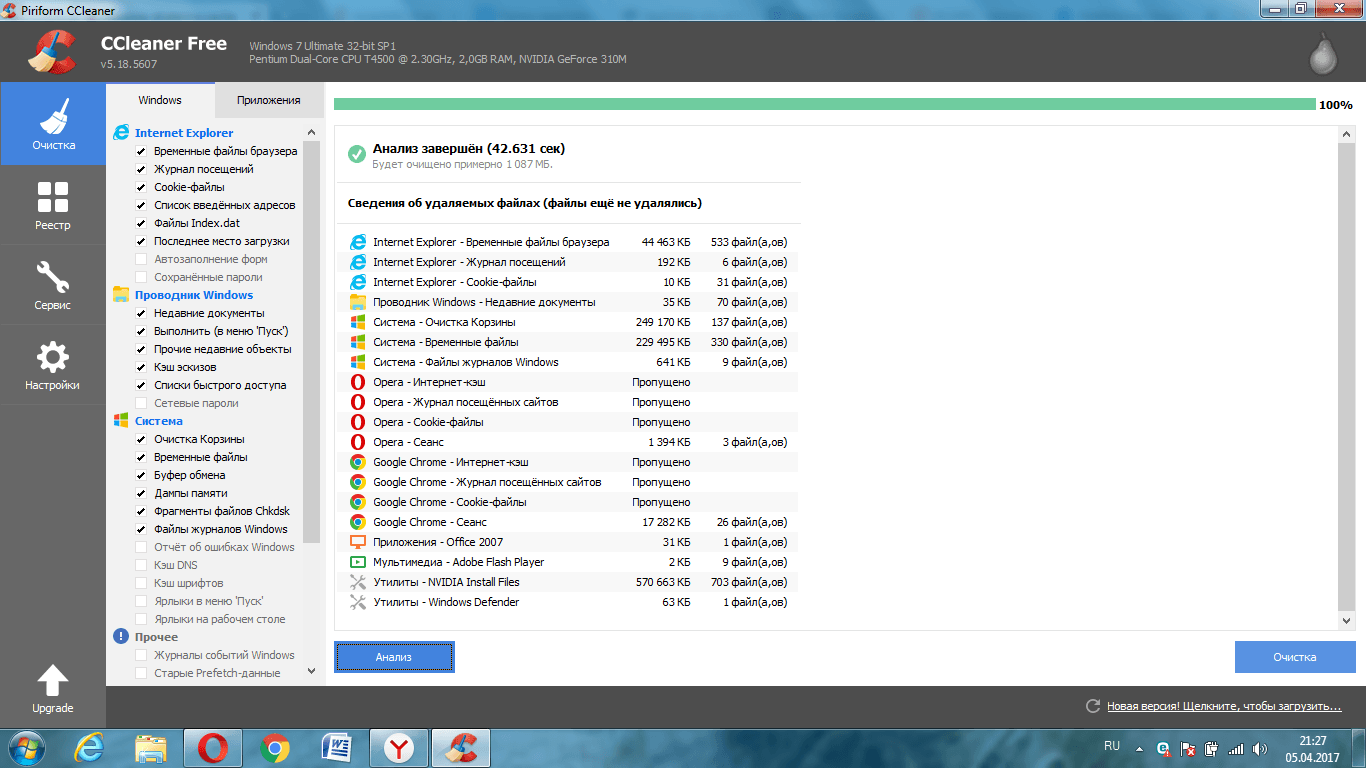This screenshot has width=1366, height=768.
Task: Select the Система - Временные файлы result row
Action: click(569, 342)
